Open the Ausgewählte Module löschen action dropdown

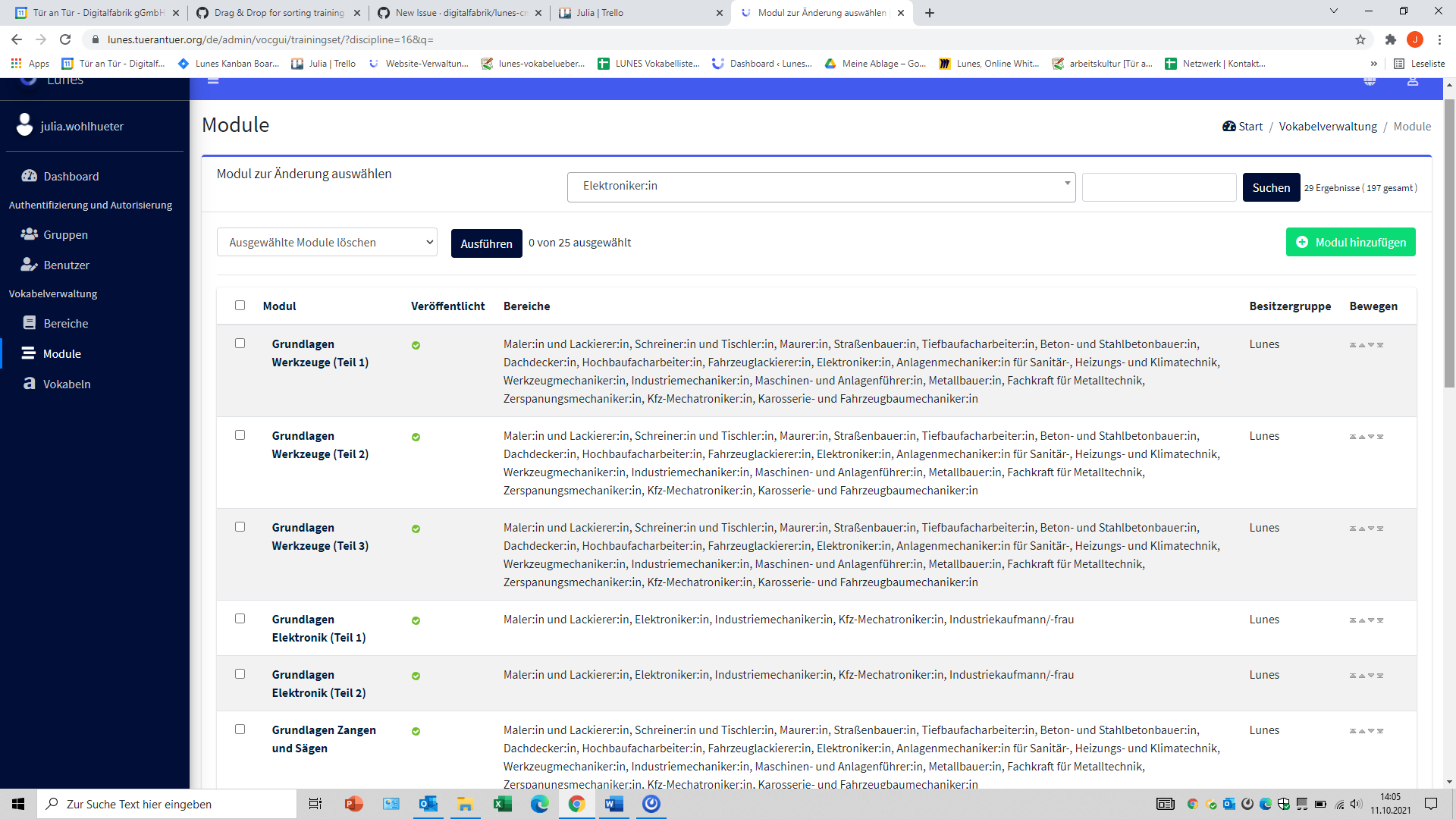(327, 242)
